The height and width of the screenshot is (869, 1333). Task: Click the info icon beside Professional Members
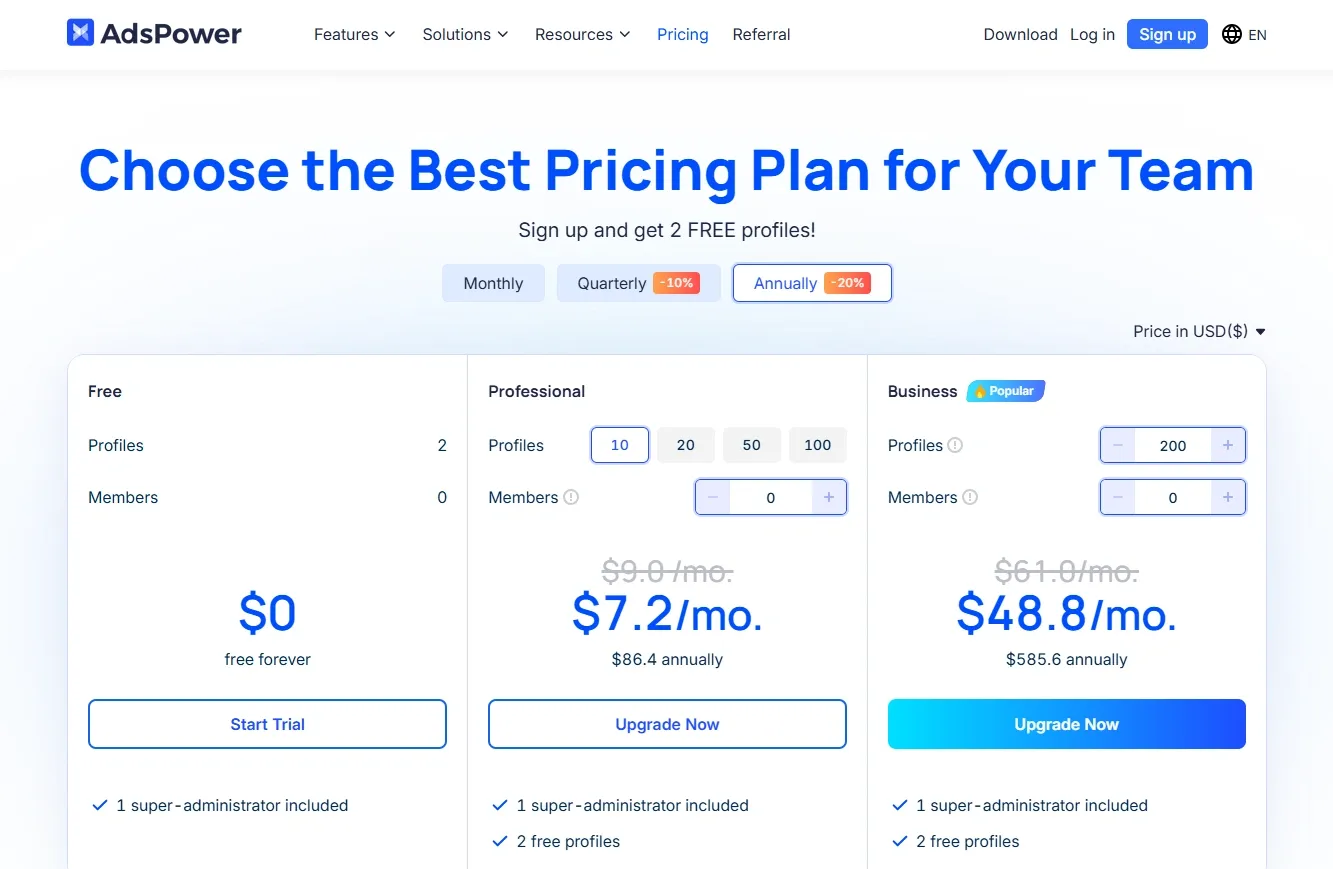tap(571, 497)
